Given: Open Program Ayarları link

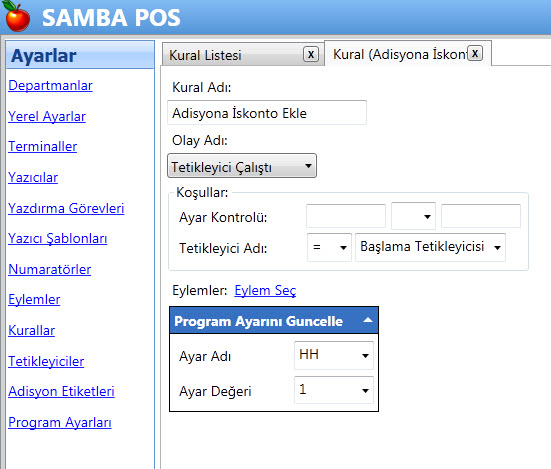Looking at the screenshot, I should pyautogui.click(x=60, y=422).
